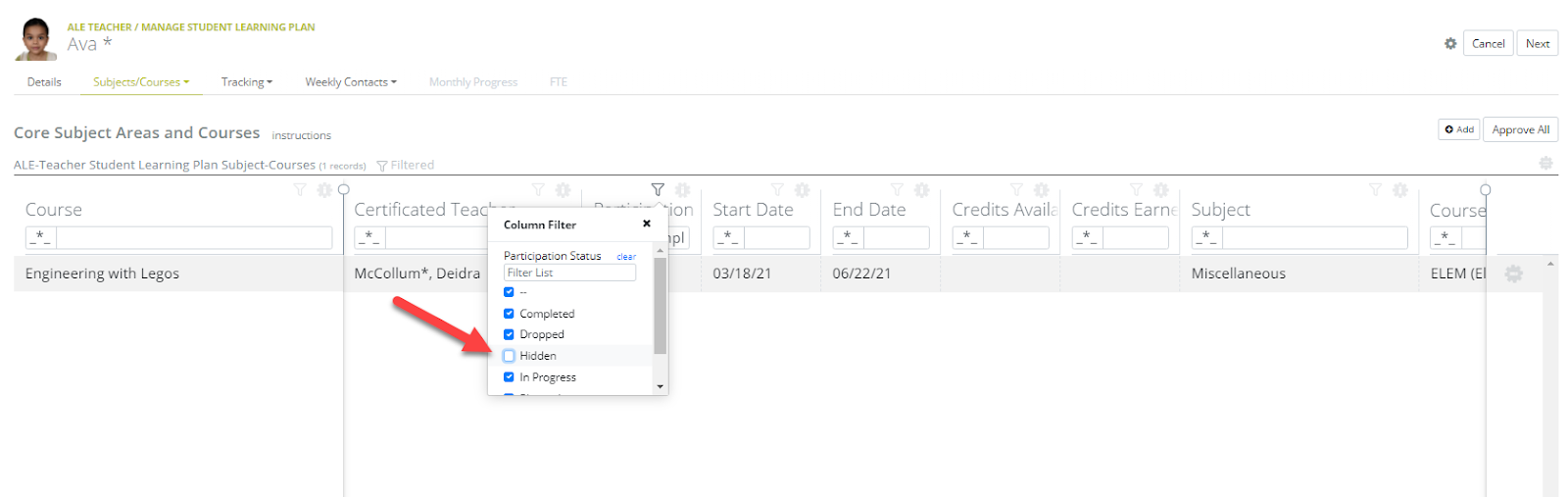The width and height of the screenshot is (1568, 497).
Task: Click the Miscellaneous subject cell
Action: pos(1239,273)
